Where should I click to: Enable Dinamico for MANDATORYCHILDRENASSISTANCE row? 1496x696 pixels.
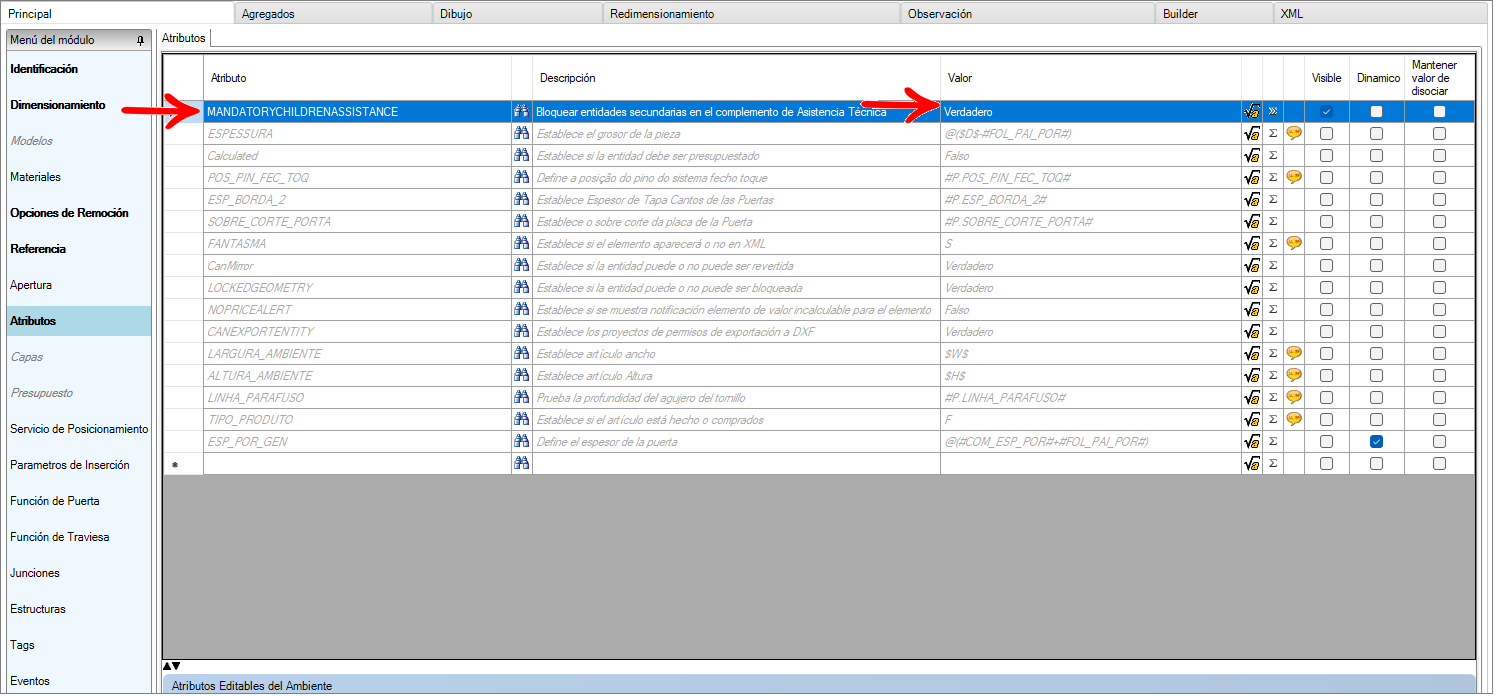[1376, 112]
